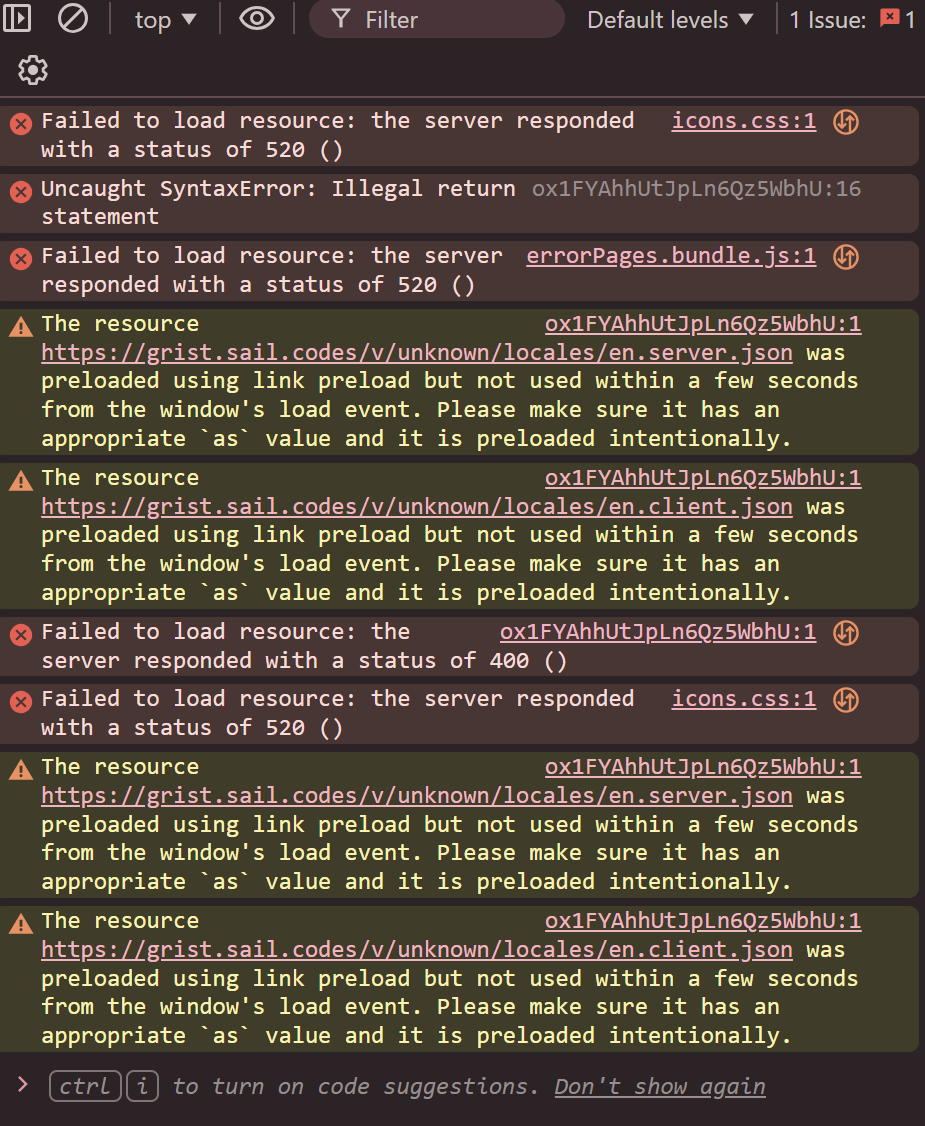Click Don't show again link
Screen dimensions: 925x1126
[x=660, y=1086]
